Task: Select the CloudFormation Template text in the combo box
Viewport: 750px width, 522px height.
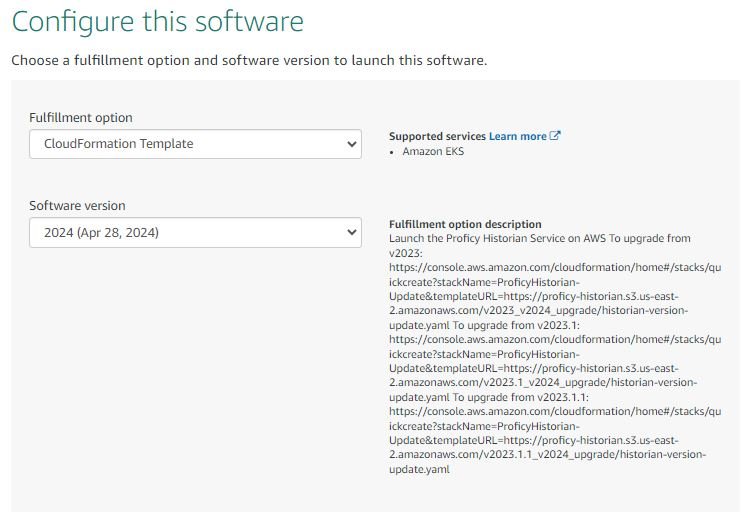Action: pyautogui.click(x=119, y=144)
